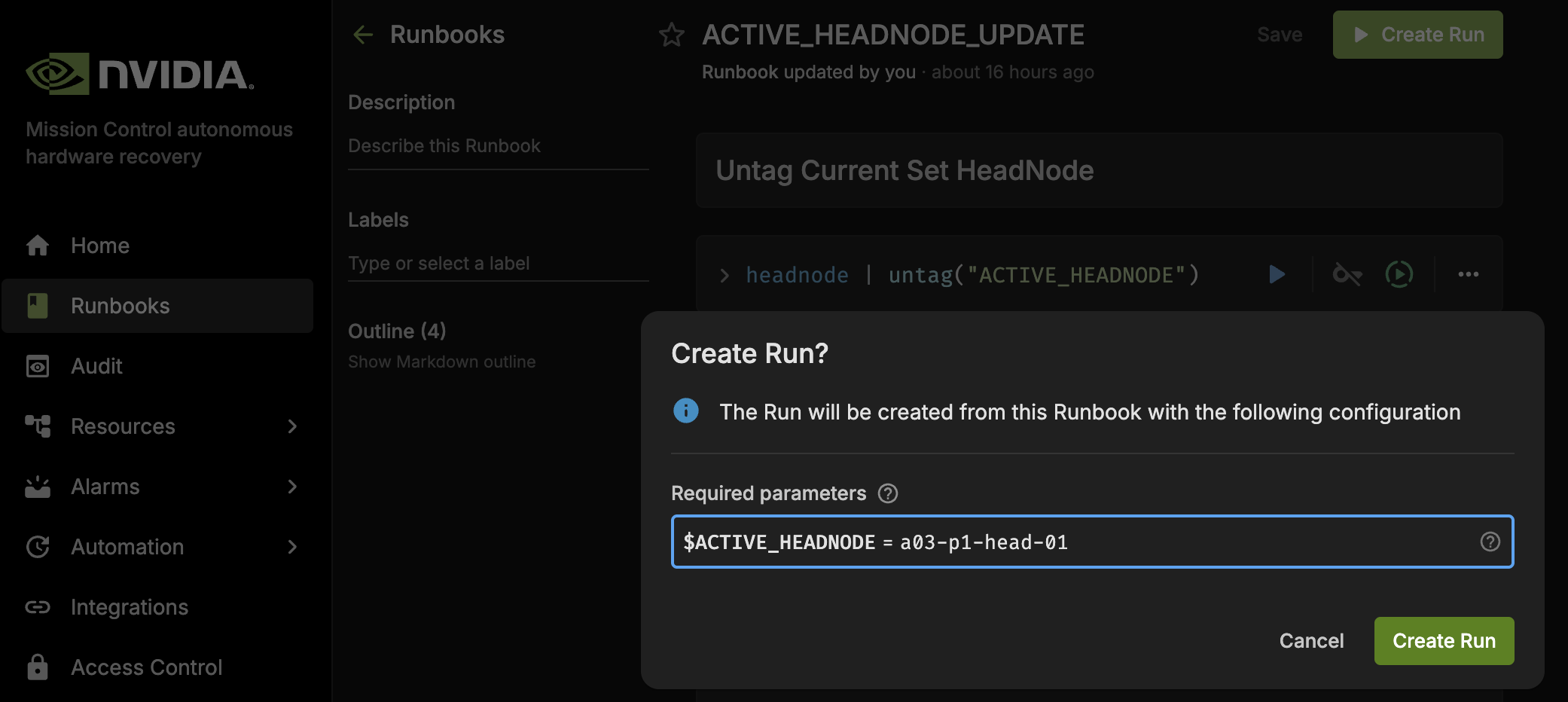Expand the Resources submenu chevron

[x=292, y=426]
